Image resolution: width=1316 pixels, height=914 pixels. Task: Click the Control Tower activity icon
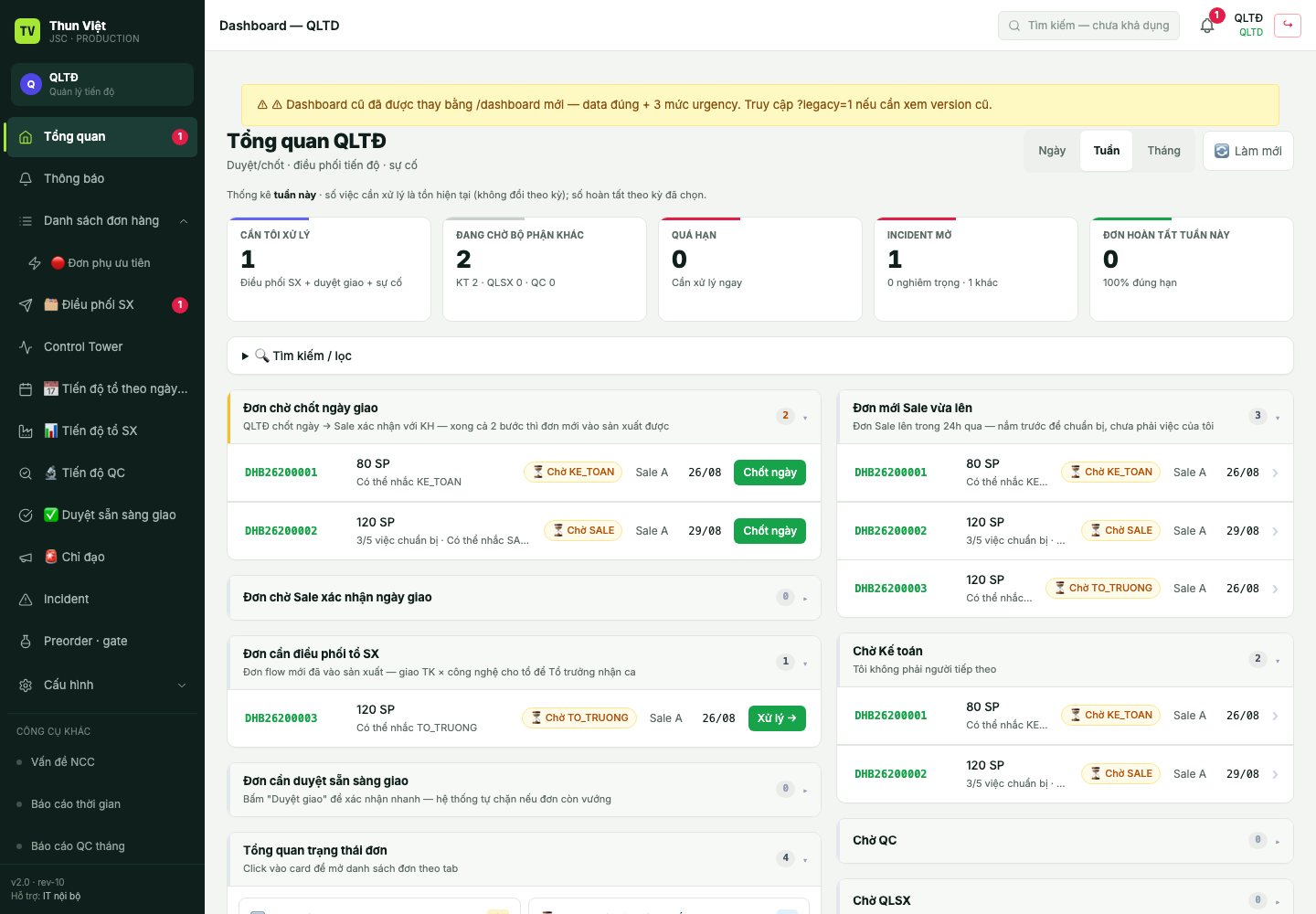(26, 347)
